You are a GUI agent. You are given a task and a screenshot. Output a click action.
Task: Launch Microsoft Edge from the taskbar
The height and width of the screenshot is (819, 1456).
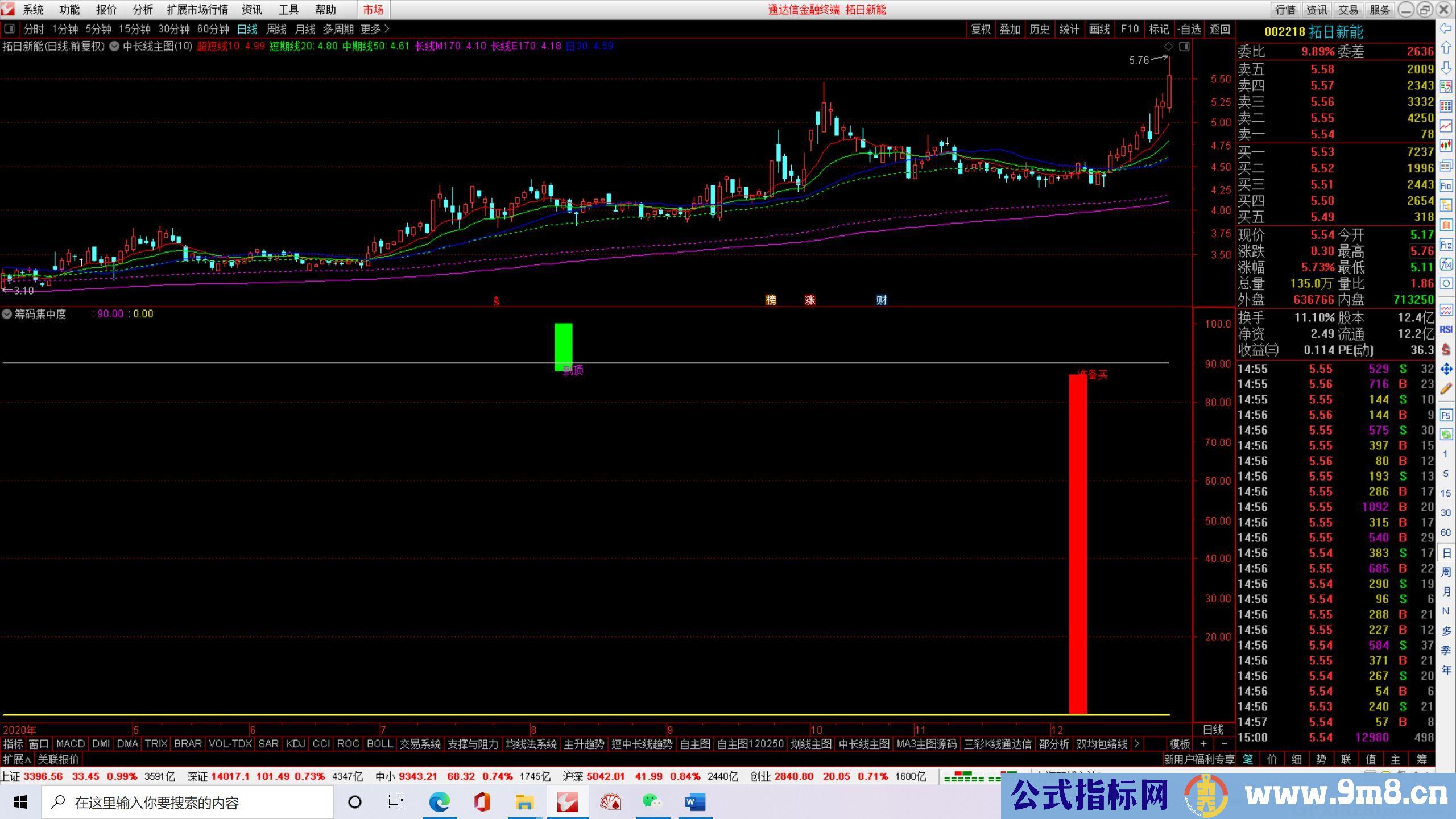(439, 803)
